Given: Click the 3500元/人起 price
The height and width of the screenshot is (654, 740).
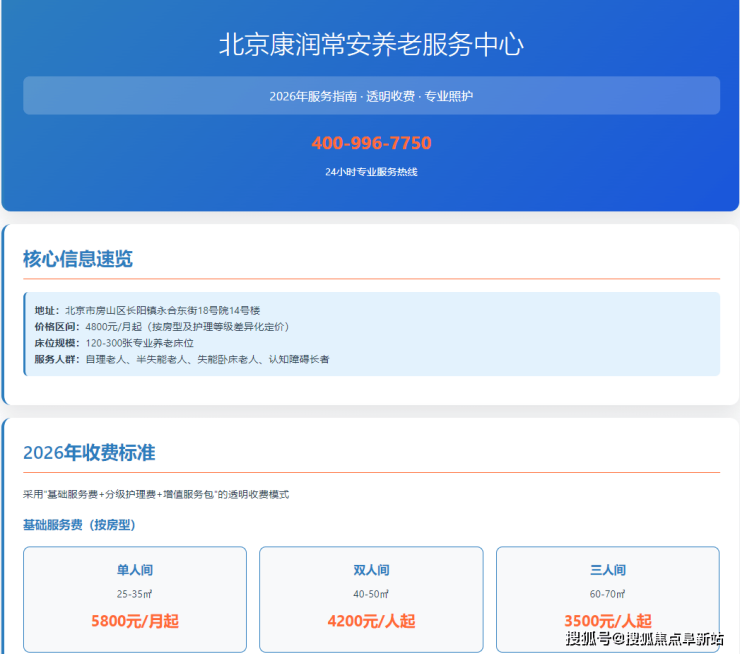Looking at the screenshot, I should pyautogui.click(x=607, y=620).
